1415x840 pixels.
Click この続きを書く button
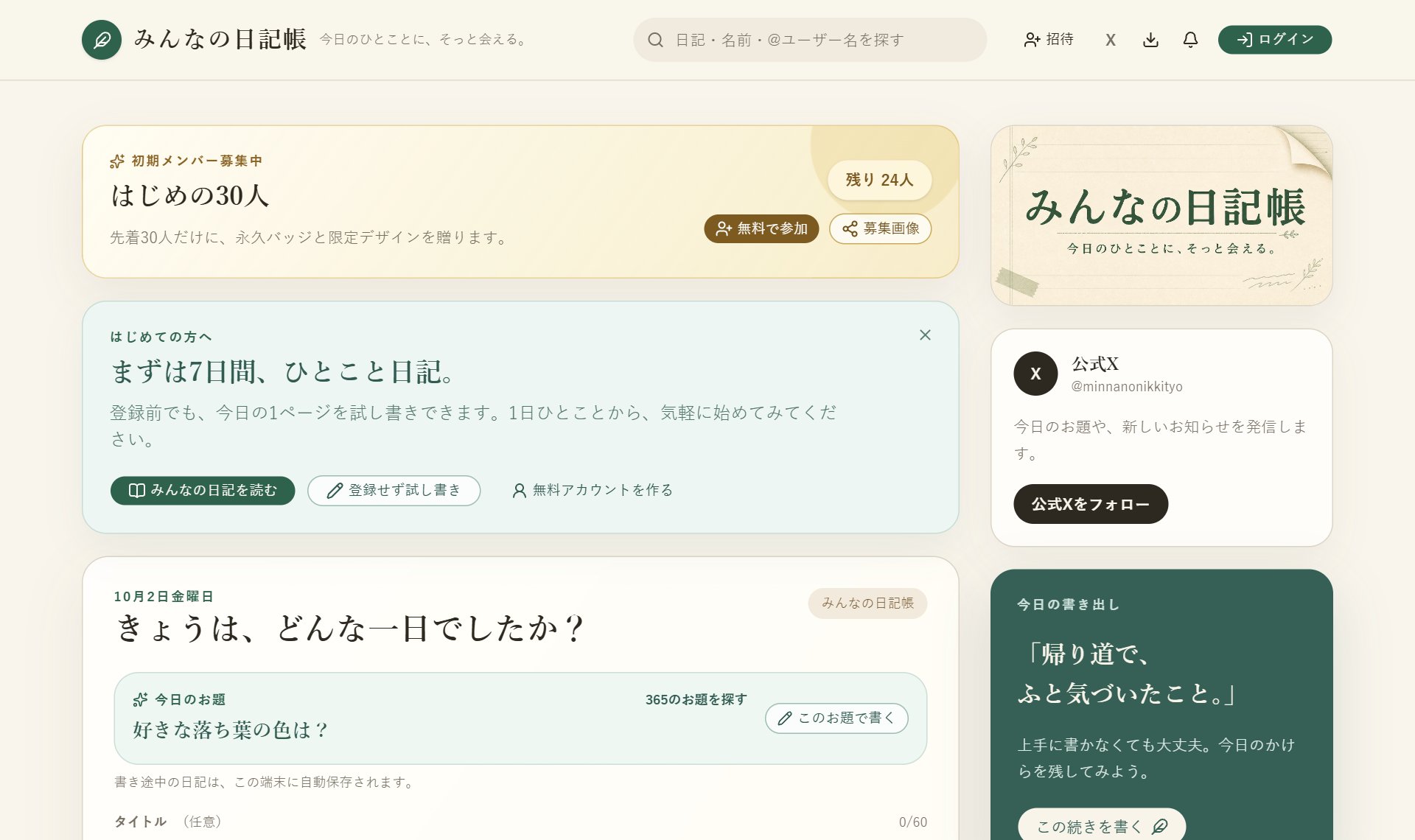tap(1102, 825)
